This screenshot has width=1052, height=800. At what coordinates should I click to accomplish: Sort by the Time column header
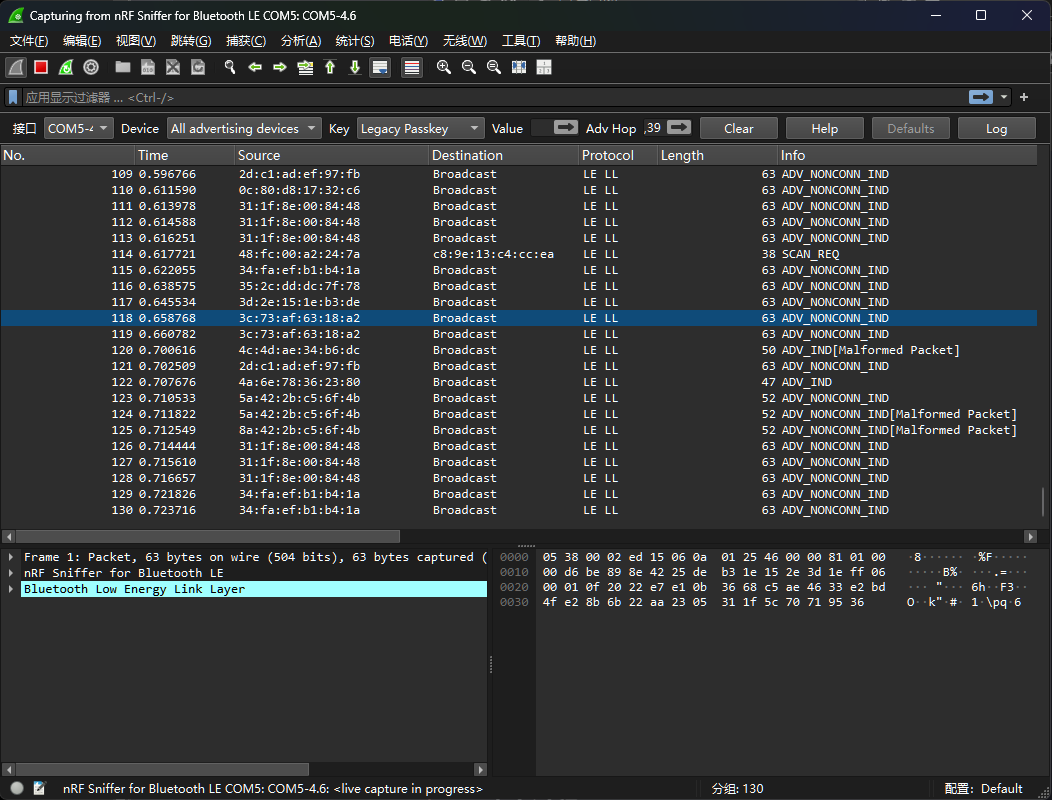click(x=185, y=155)
